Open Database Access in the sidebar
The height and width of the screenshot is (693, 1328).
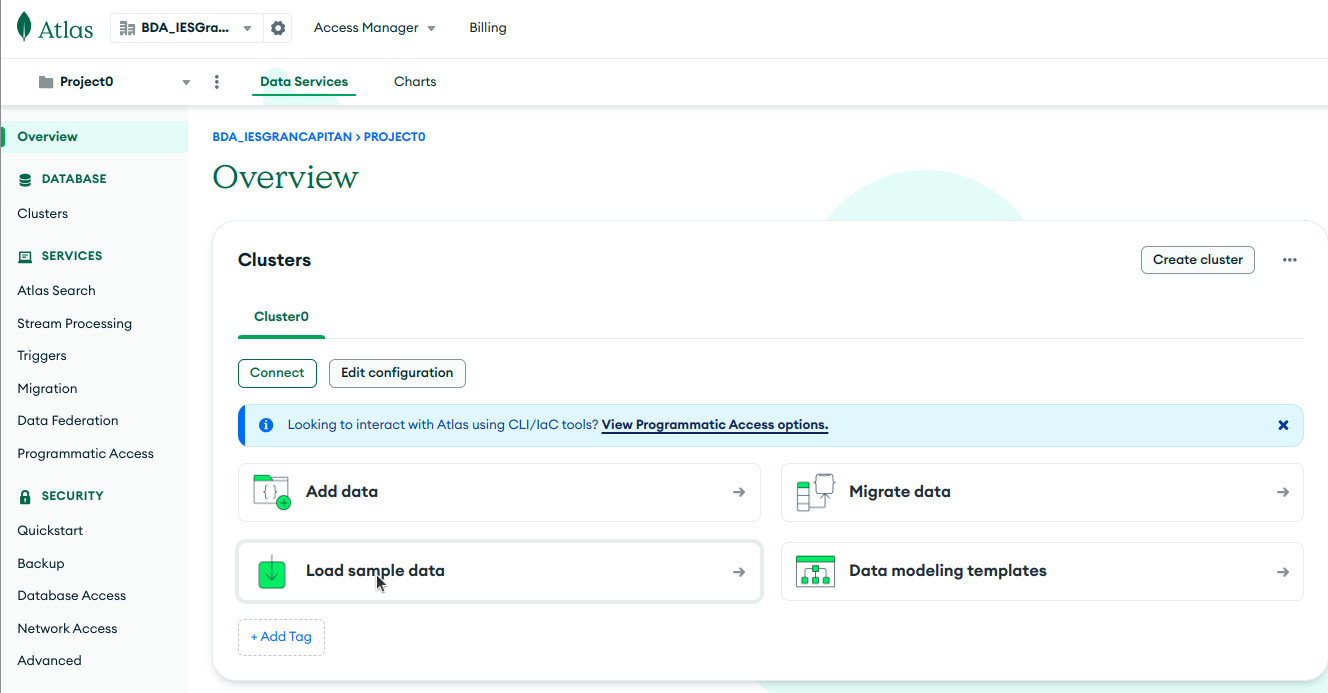tap(72, 596)
